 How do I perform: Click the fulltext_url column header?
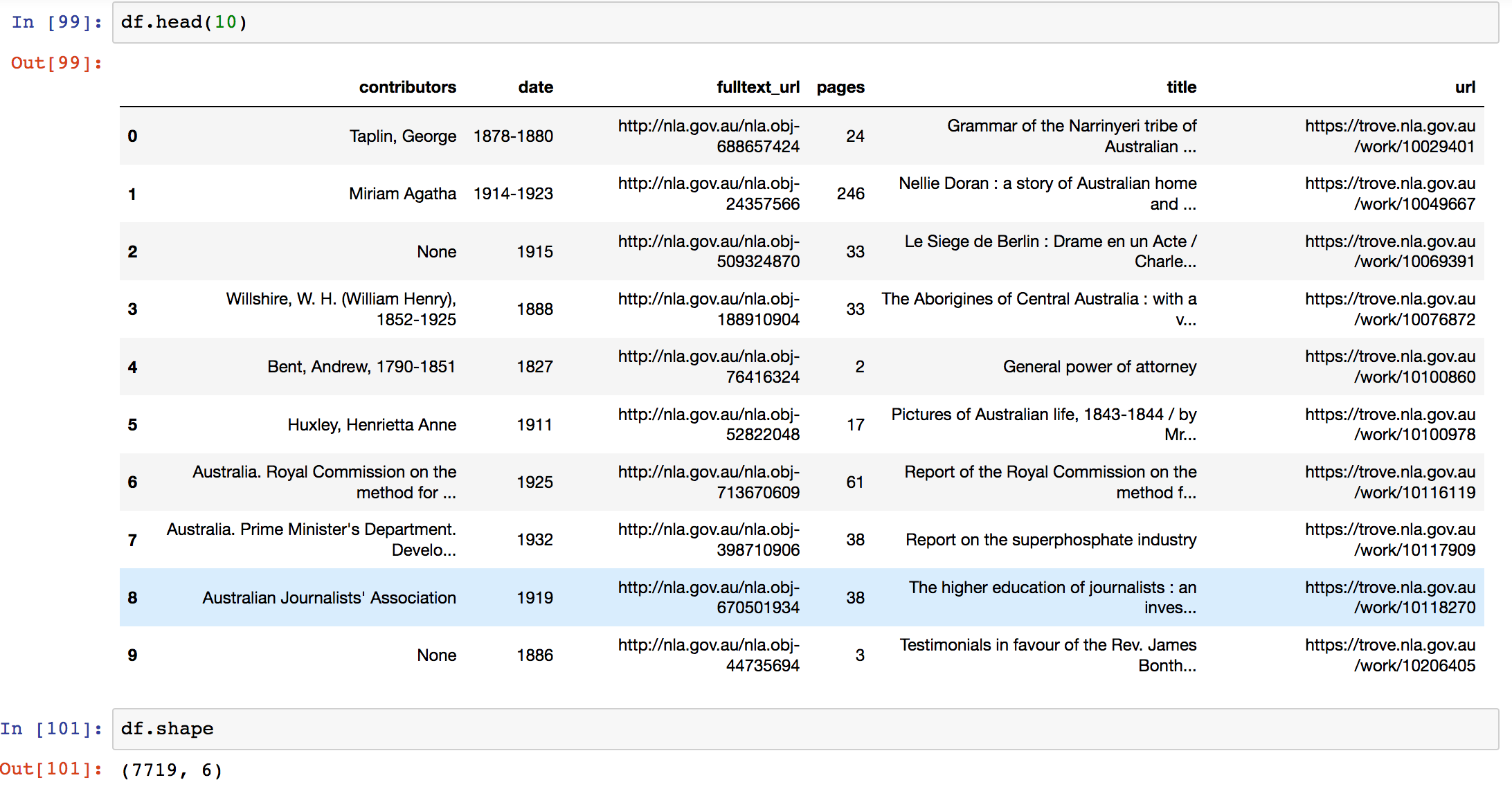pyautogui.click(x=758, y=87)
